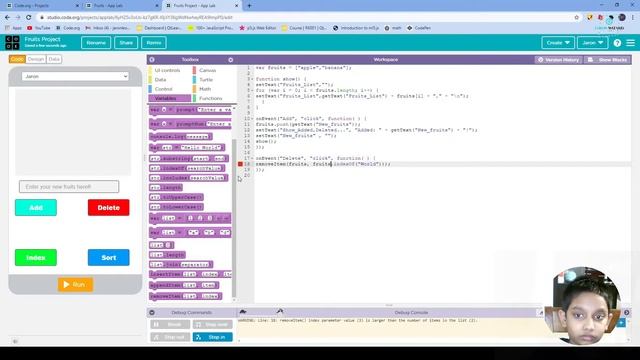Click the green Add button in the app
This screenshot has width=640, height=360.
click(x=36, y=208)
